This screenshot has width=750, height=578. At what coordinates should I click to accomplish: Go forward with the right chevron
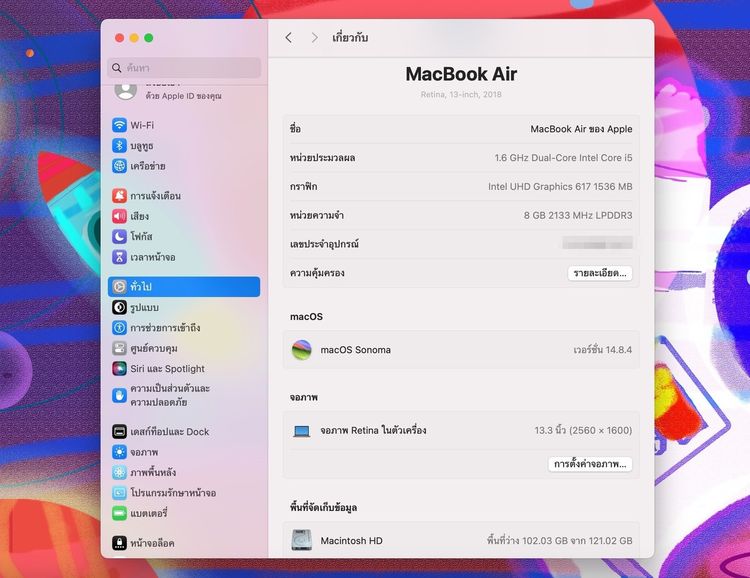coord(314,37)
